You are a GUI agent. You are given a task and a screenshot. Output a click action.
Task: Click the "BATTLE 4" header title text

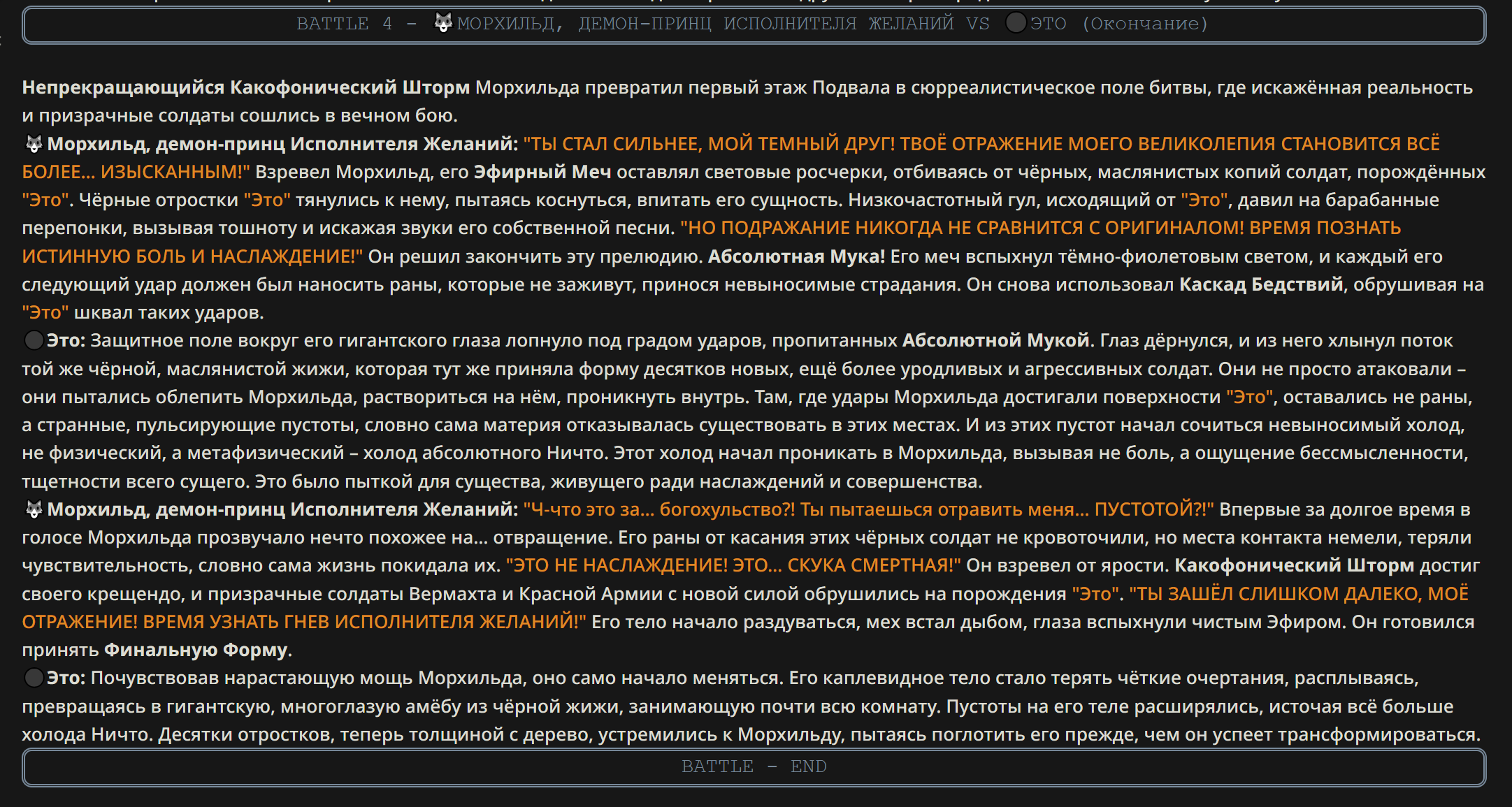tap(344, 24)
